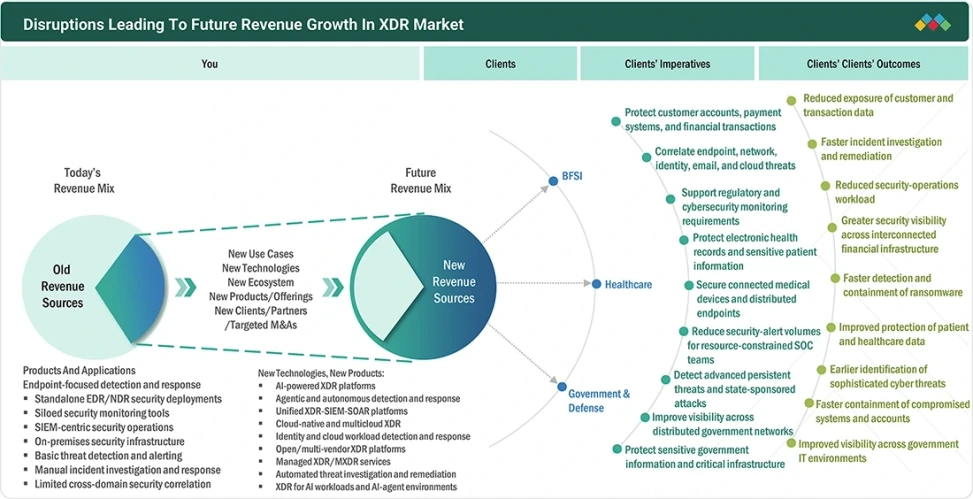Click the 'Old Revenue Sources' circle label

62,287
